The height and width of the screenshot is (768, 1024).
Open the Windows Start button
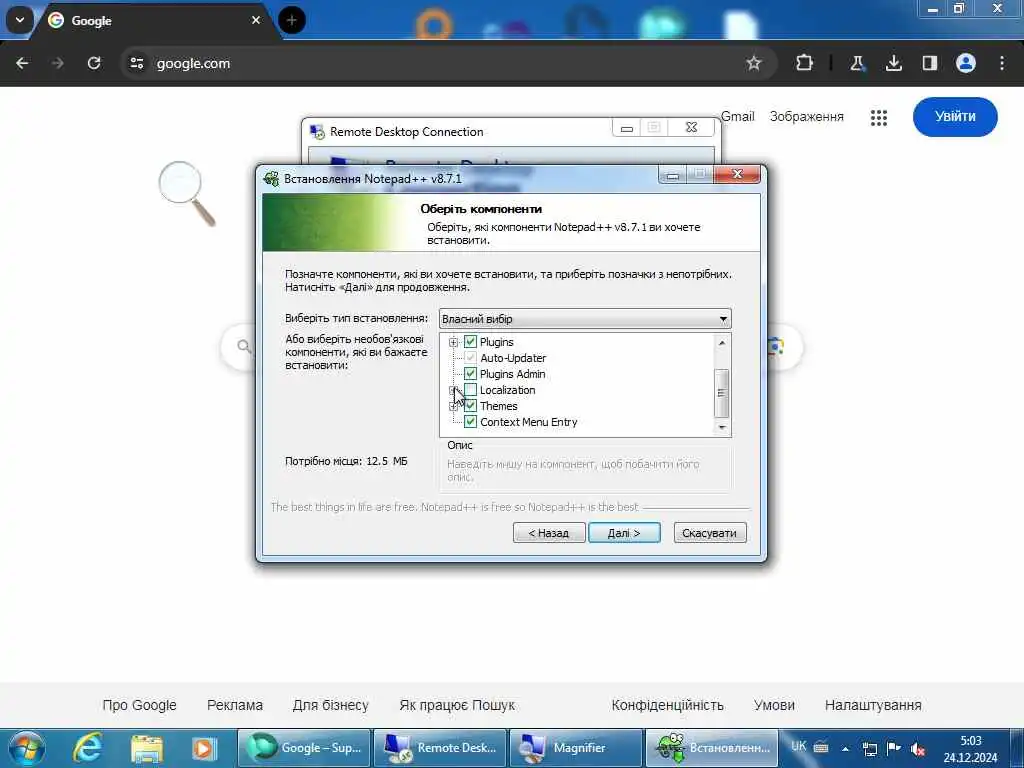tap(26, 748)
